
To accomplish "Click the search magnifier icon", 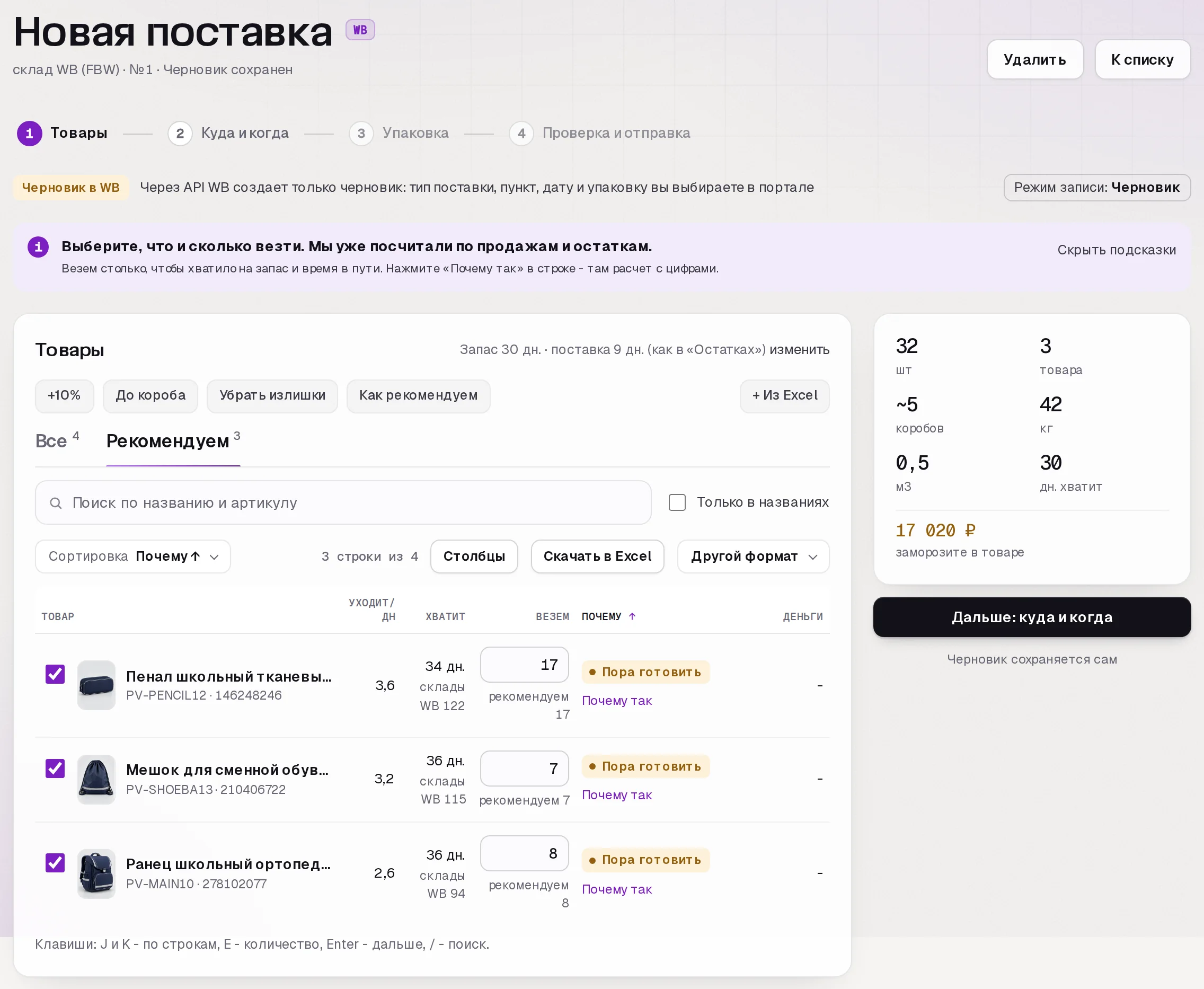I will click(56, 503).
